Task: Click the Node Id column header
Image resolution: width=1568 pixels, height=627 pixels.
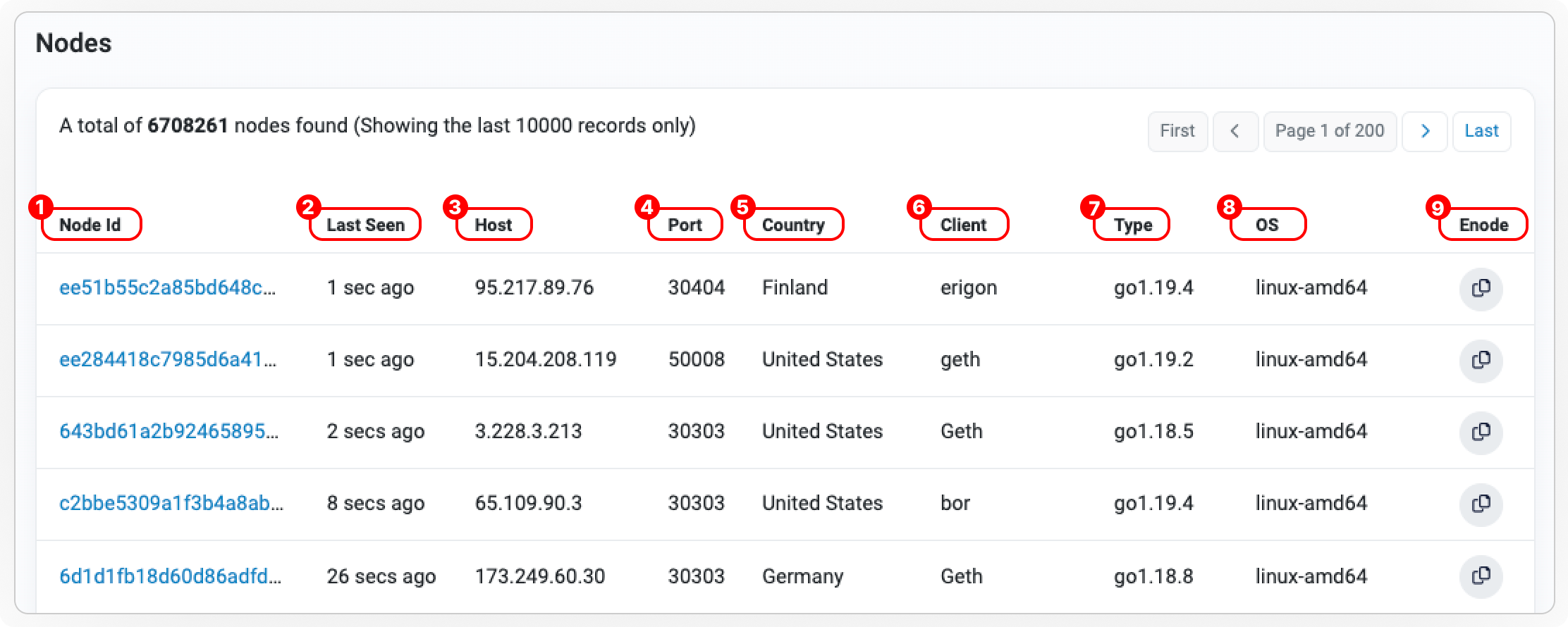Action: (90, 225)
